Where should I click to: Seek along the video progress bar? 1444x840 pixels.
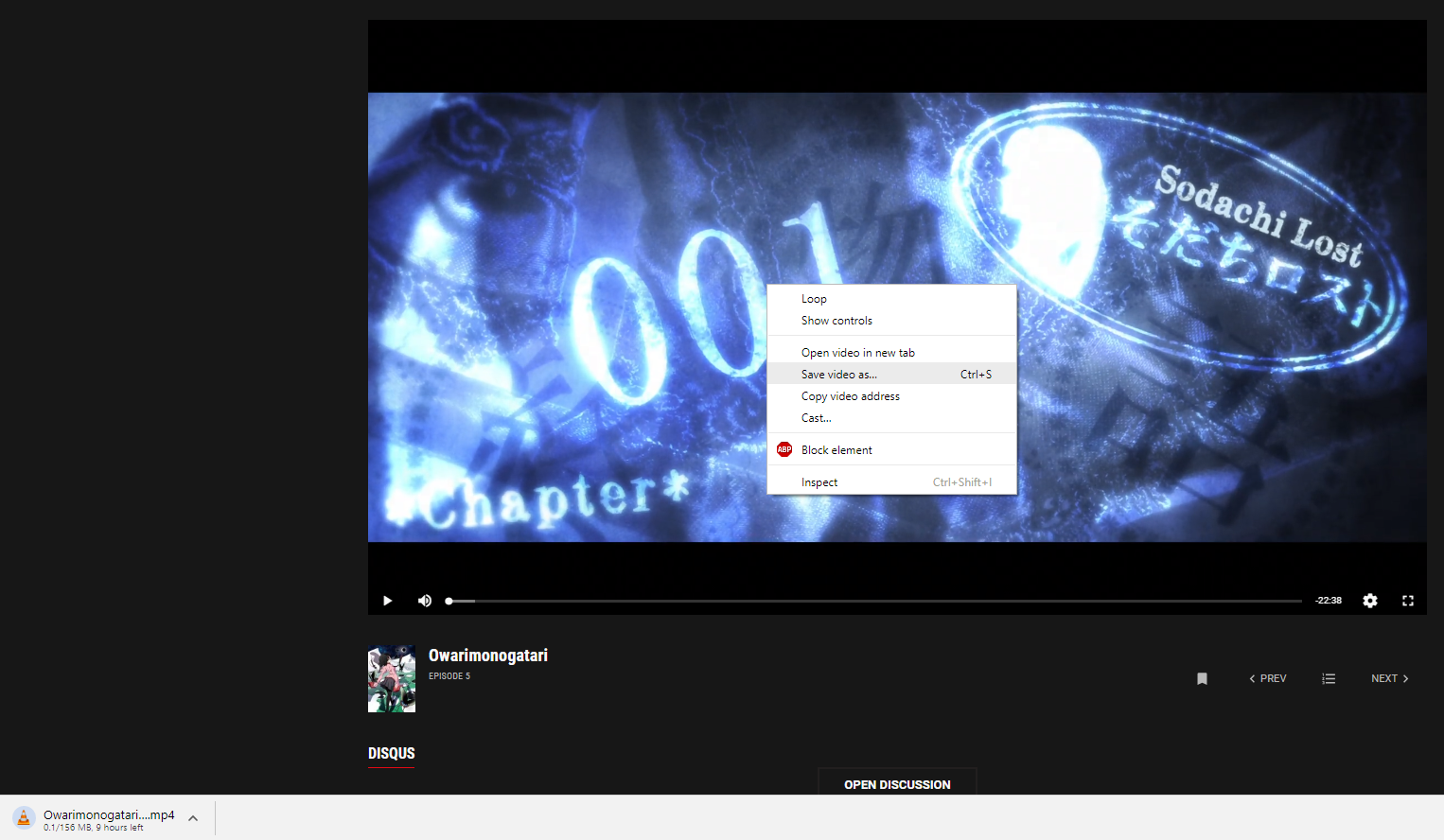click(x=874, y=601)
